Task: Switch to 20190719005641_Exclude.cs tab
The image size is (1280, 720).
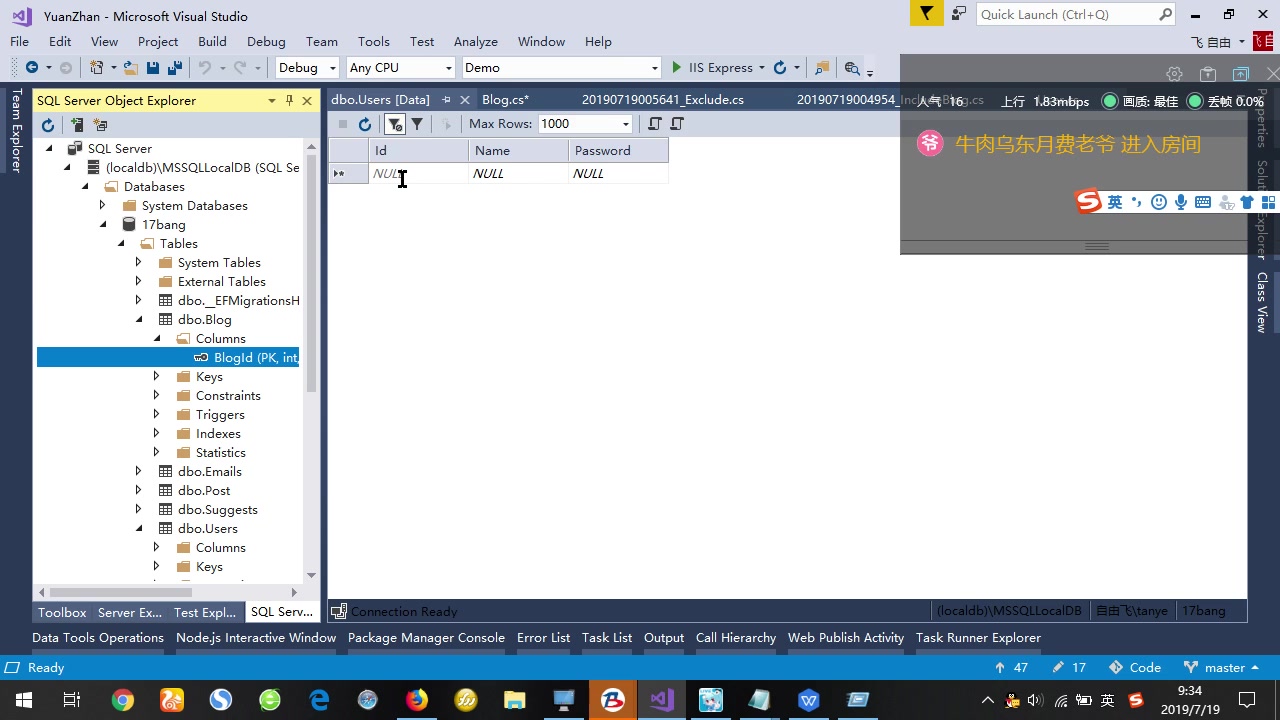Action: (x=663, y=100)
